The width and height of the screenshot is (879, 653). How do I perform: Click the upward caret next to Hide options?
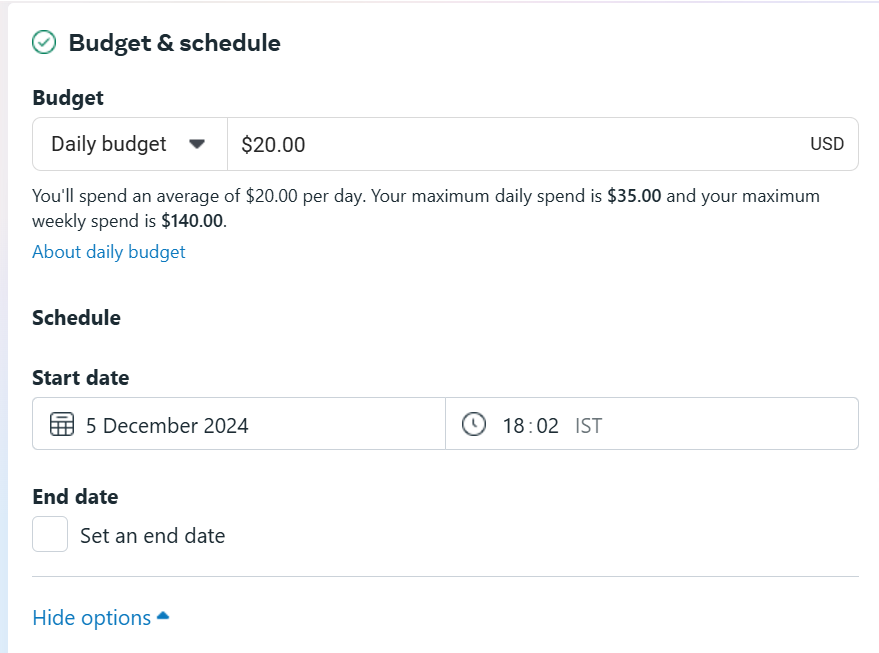click(163, 616)
